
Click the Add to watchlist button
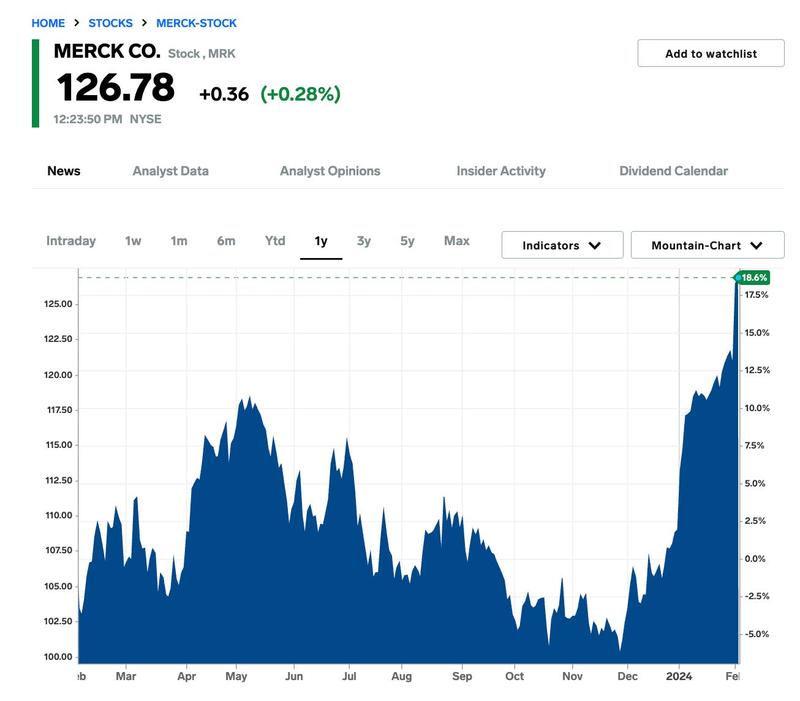pos(711,53)
